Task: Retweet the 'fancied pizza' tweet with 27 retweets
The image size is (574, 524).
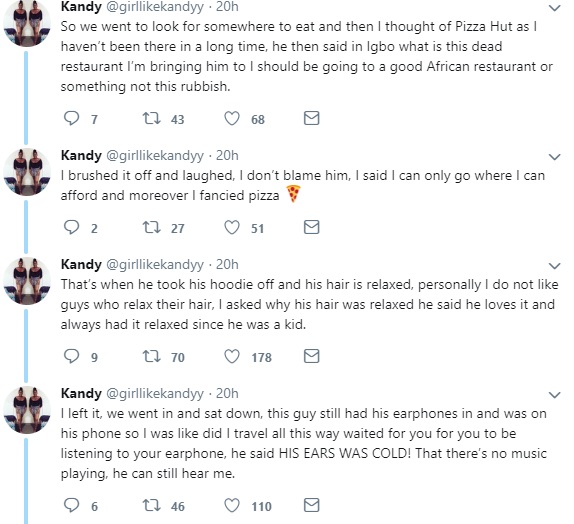Action: tap(151, 227)
